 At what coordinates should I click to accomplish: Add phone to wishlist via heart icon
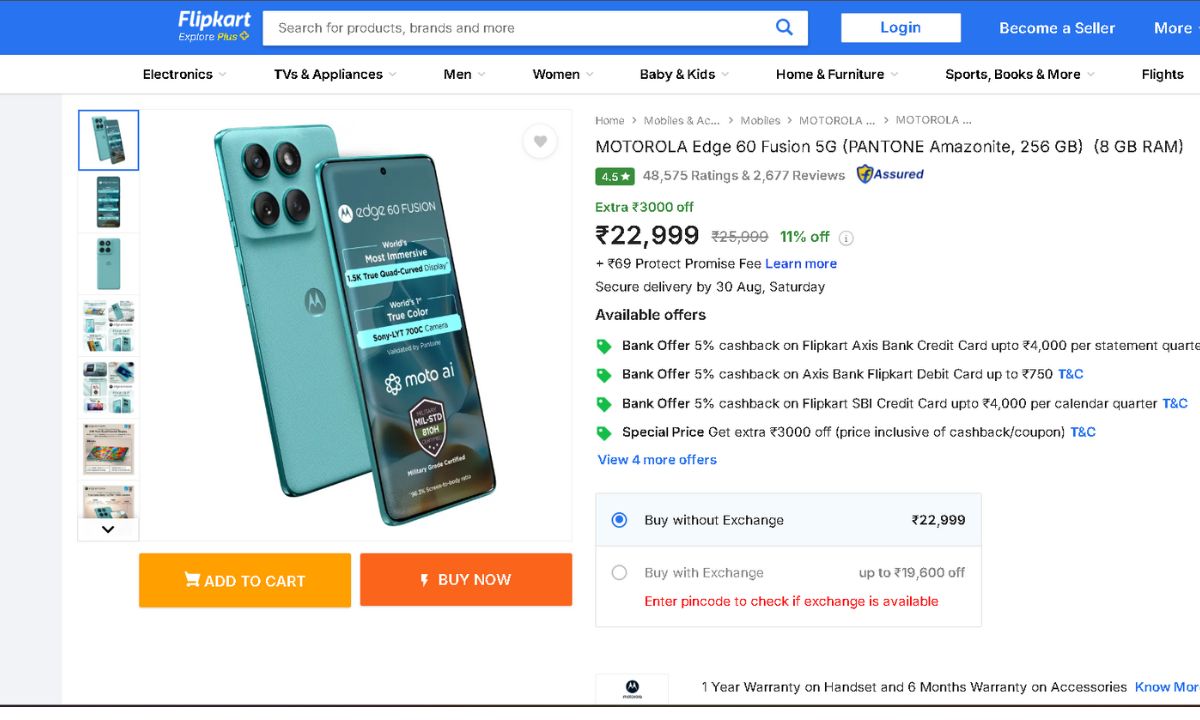pos(540,142)
